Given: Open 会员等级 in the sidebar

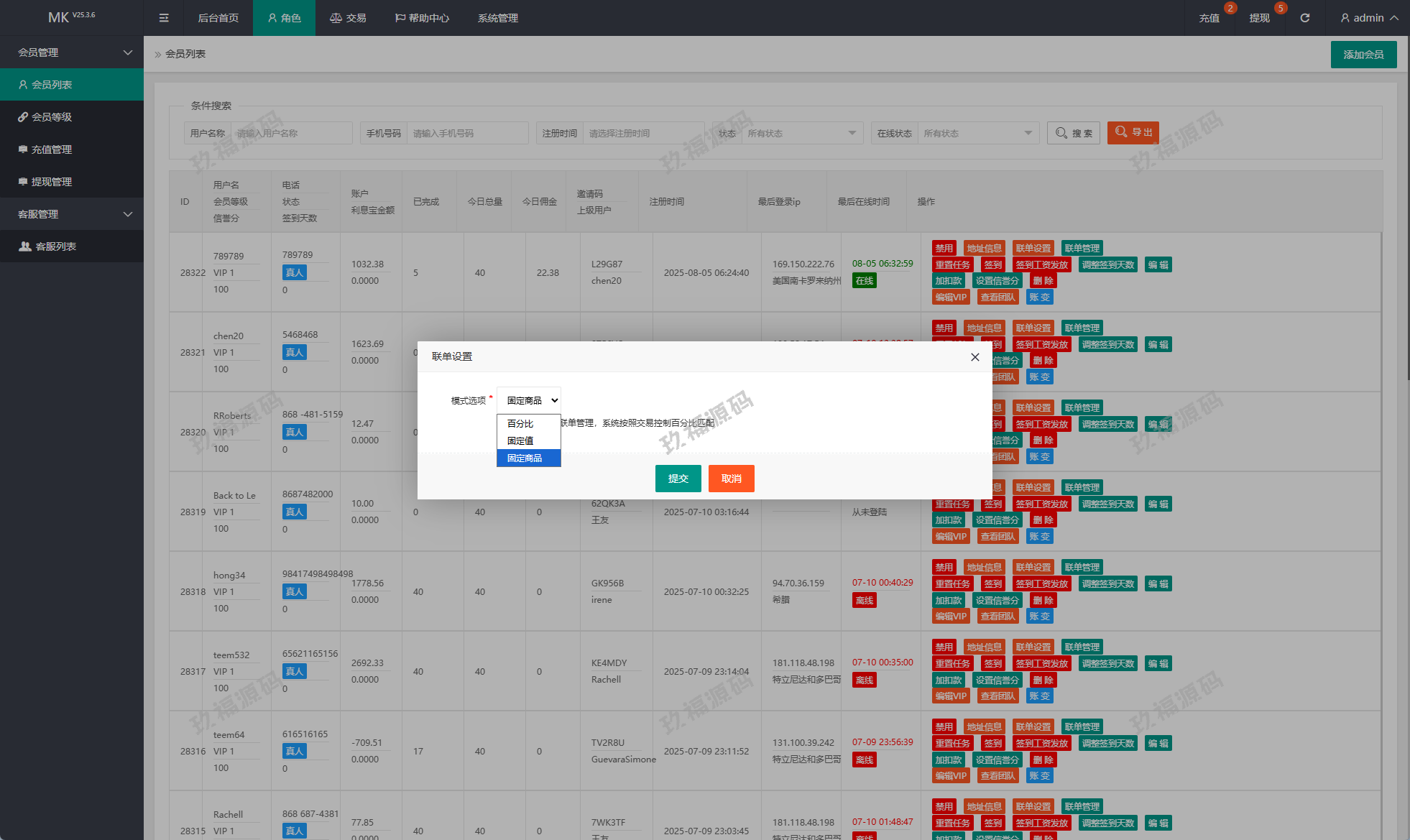Looking at the screenshot, I should [52, 117].
